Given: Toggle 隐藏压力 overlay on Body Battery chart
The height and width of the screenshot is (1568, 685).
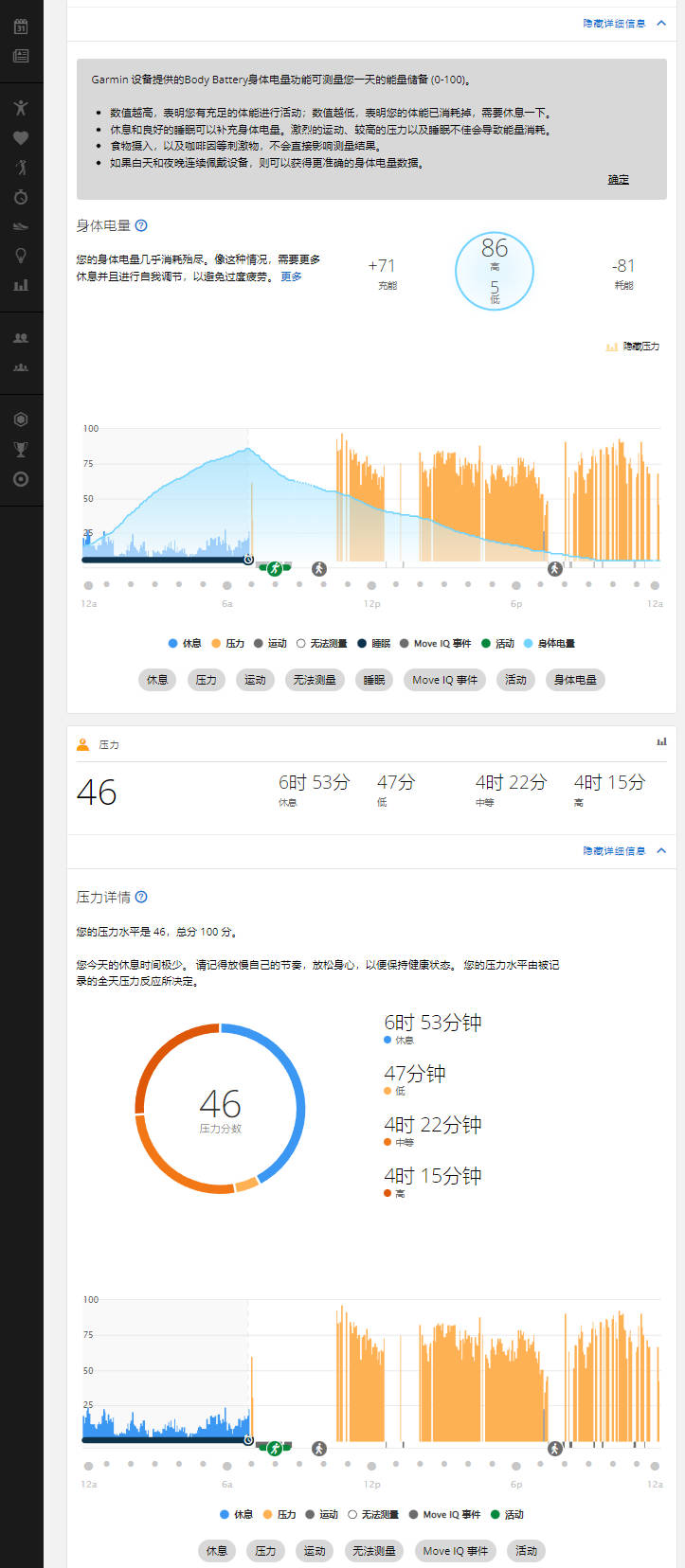Looking at the screenshot, I should [x=632, y=347].
